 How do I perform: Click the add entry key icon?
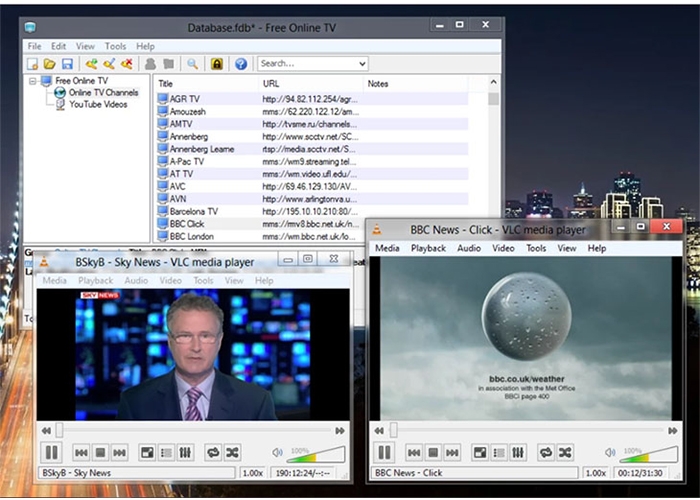click(92, 64)
